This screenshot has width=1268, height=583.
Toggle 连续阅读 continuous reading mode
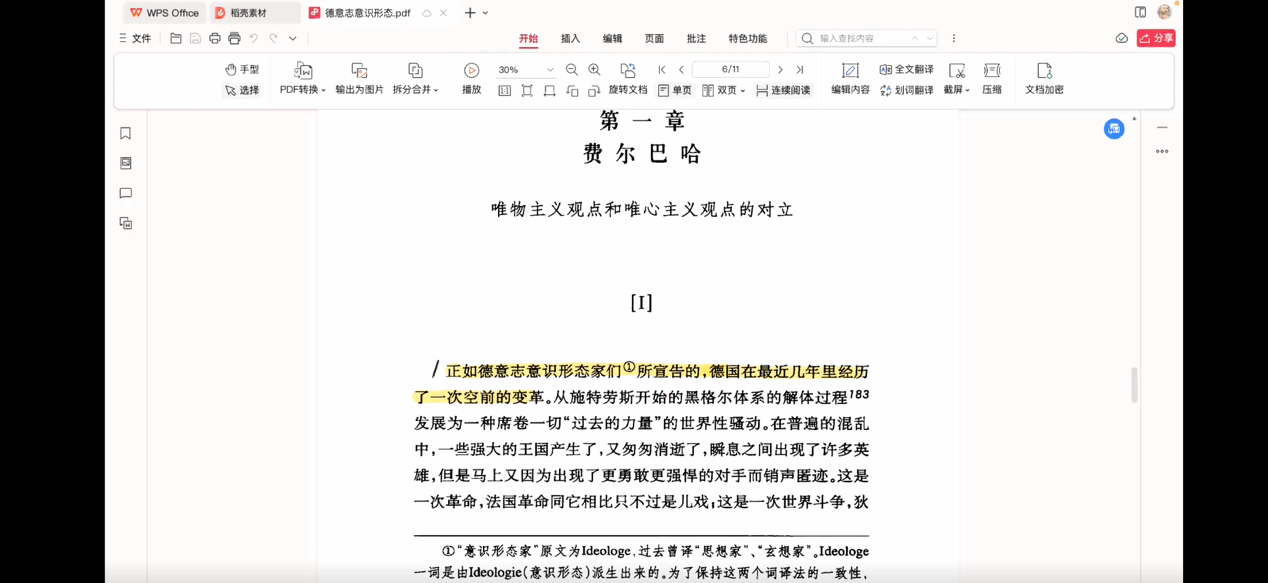coord(783,91)
